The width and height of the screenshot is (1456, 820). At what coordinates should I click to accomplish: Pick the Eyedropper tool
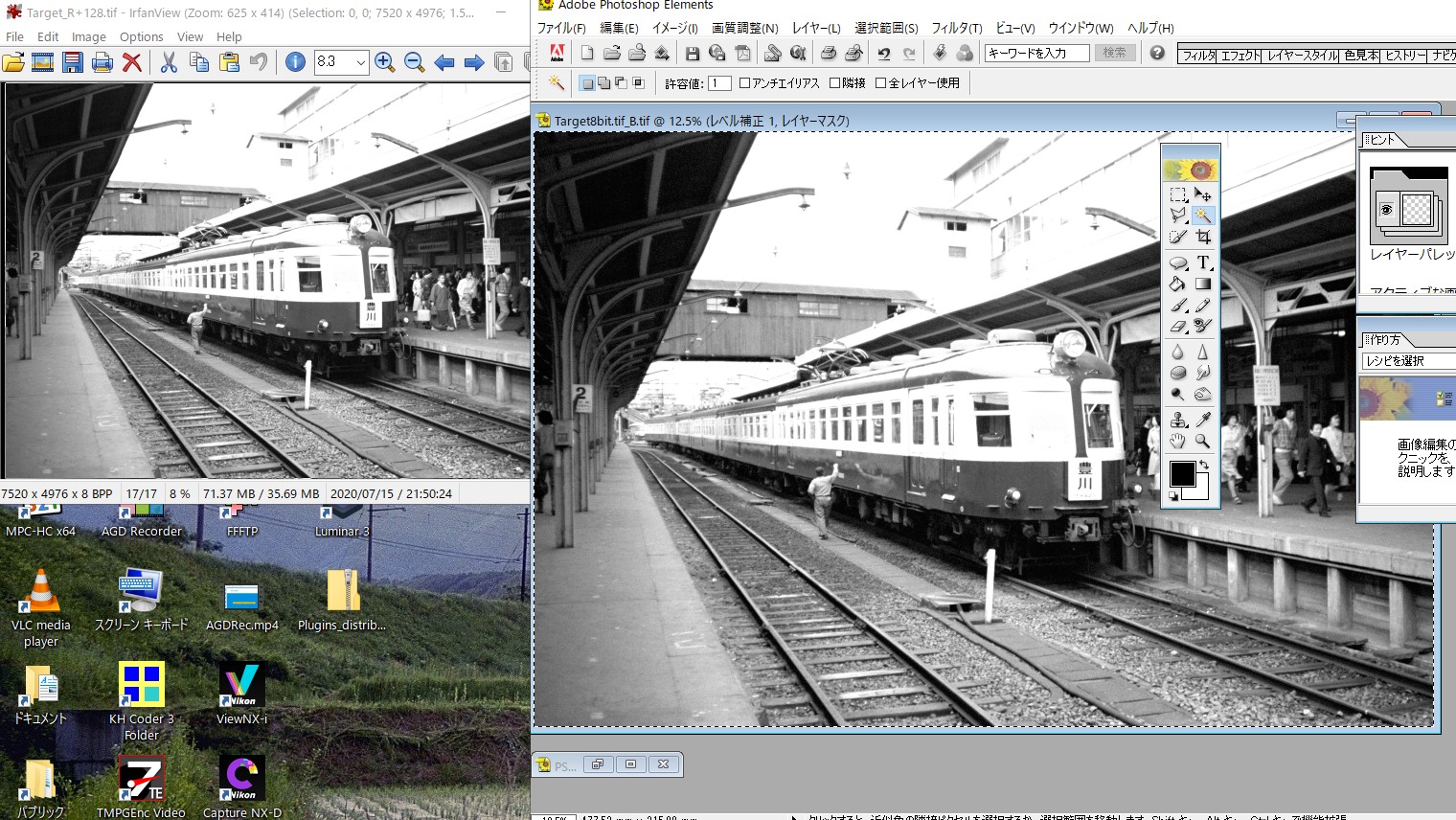click(1203, 420)
